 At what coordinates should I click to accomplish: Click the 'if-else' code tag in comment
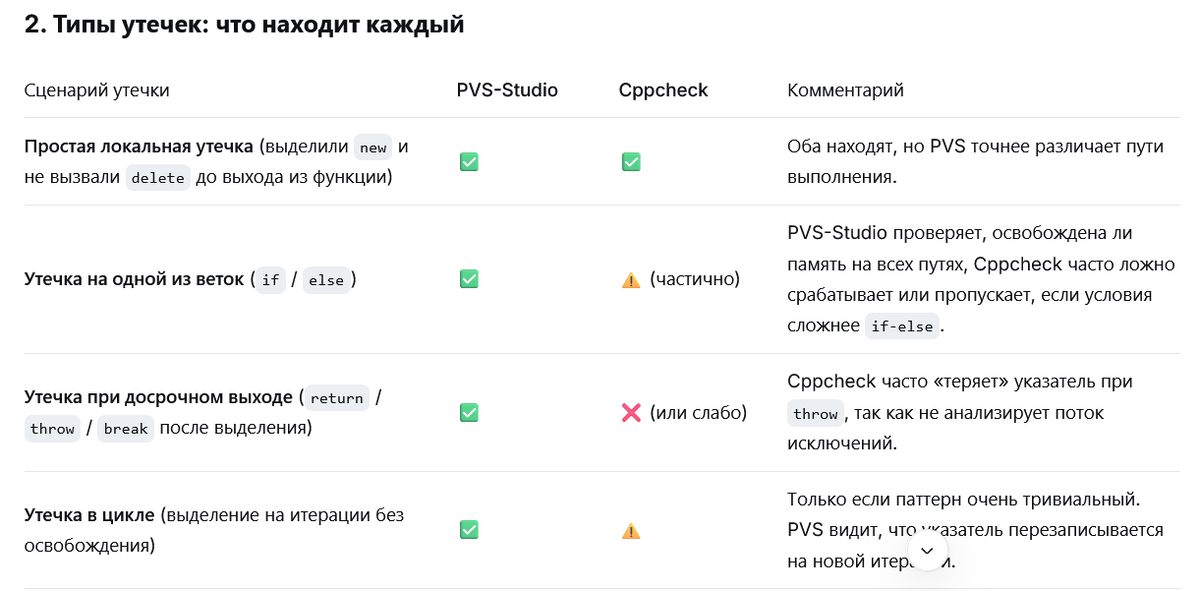tap(902, 327)
